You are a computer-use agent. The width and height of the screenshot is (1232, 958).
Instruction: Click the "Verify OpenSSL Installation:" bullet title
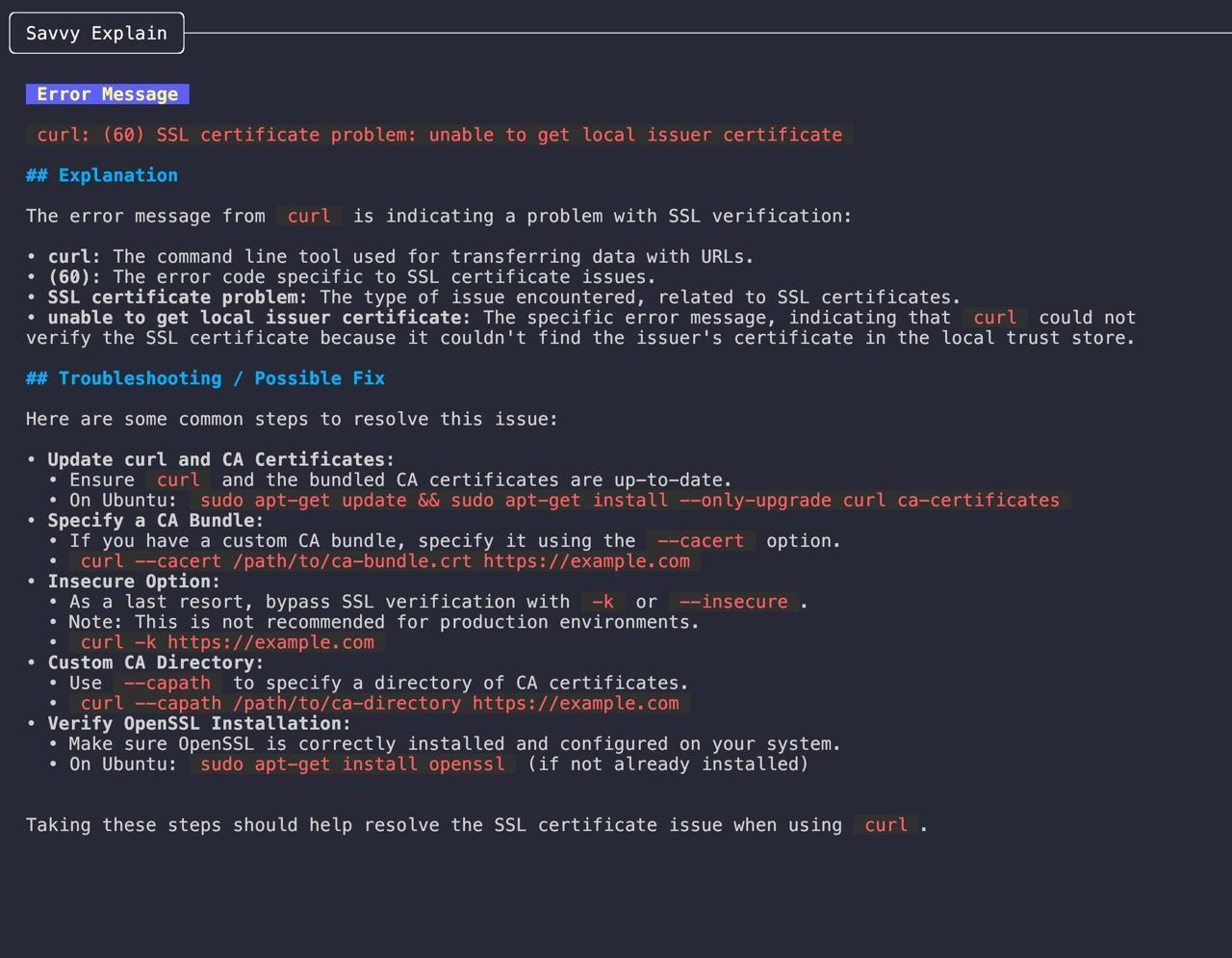click(x=199, y=723)
